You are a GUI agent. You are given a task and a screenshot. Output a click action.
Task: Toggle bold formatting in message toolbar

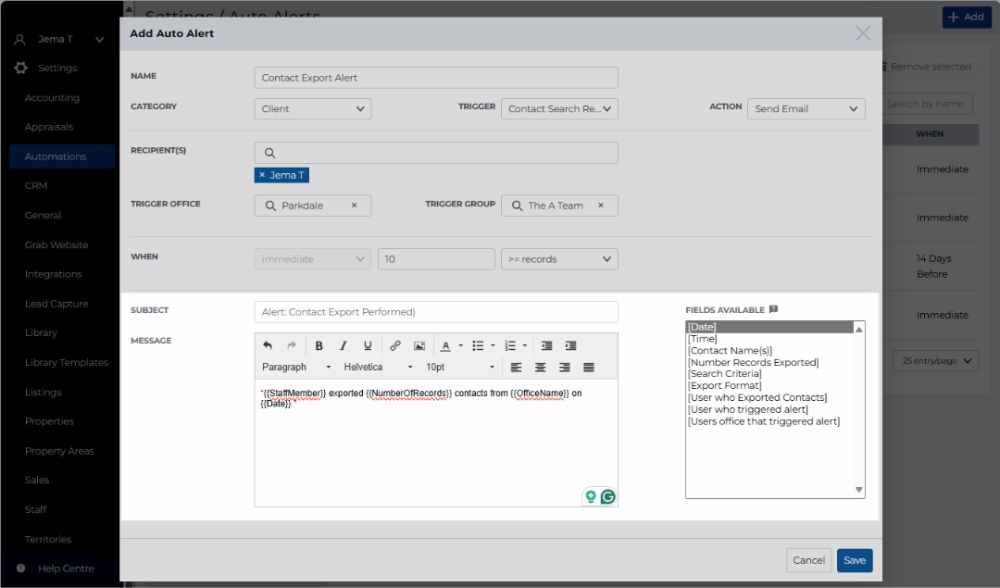(x=319, y=346)
